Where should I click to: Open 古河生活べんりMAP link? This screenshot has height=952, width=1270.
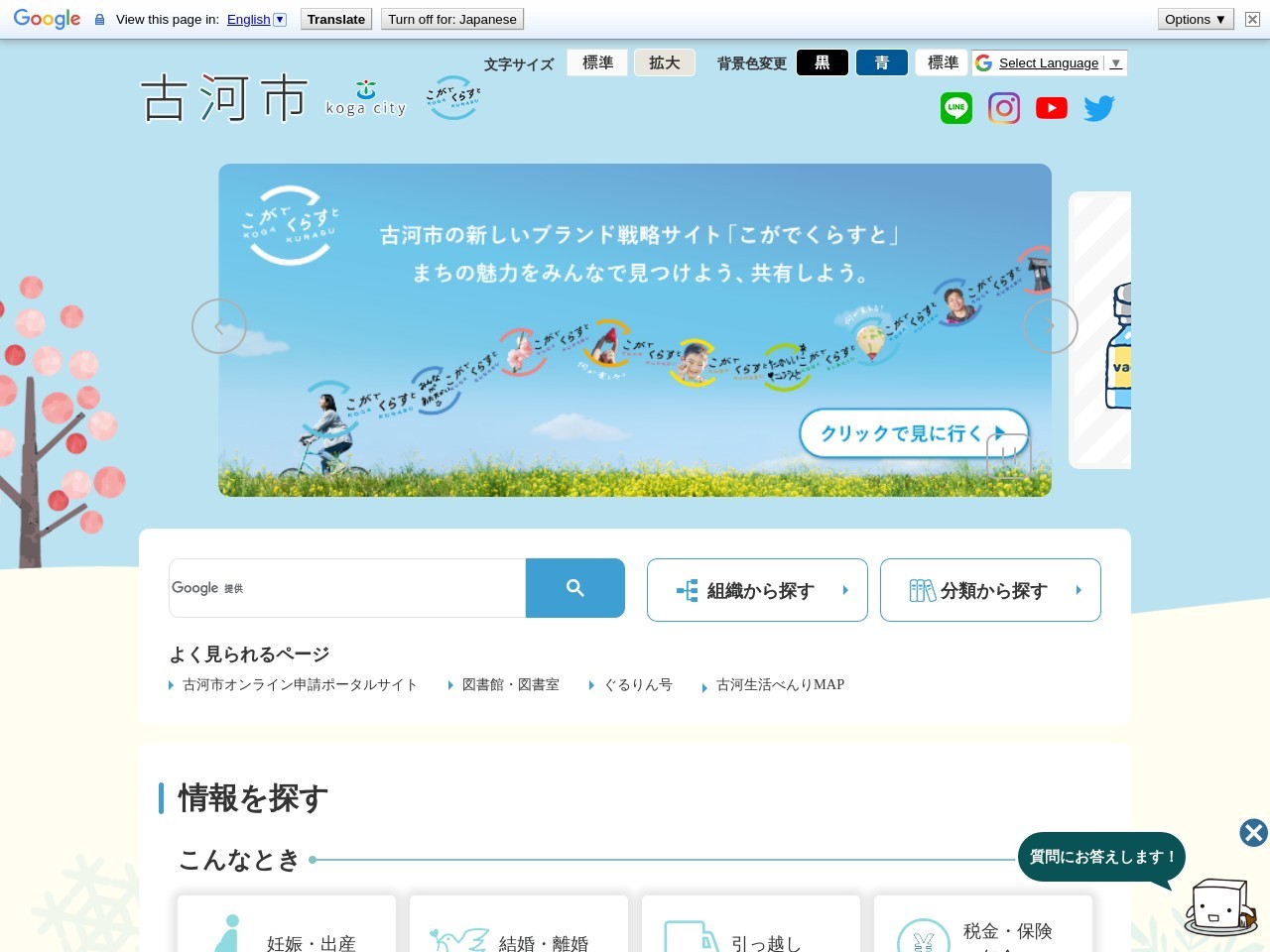780,684
